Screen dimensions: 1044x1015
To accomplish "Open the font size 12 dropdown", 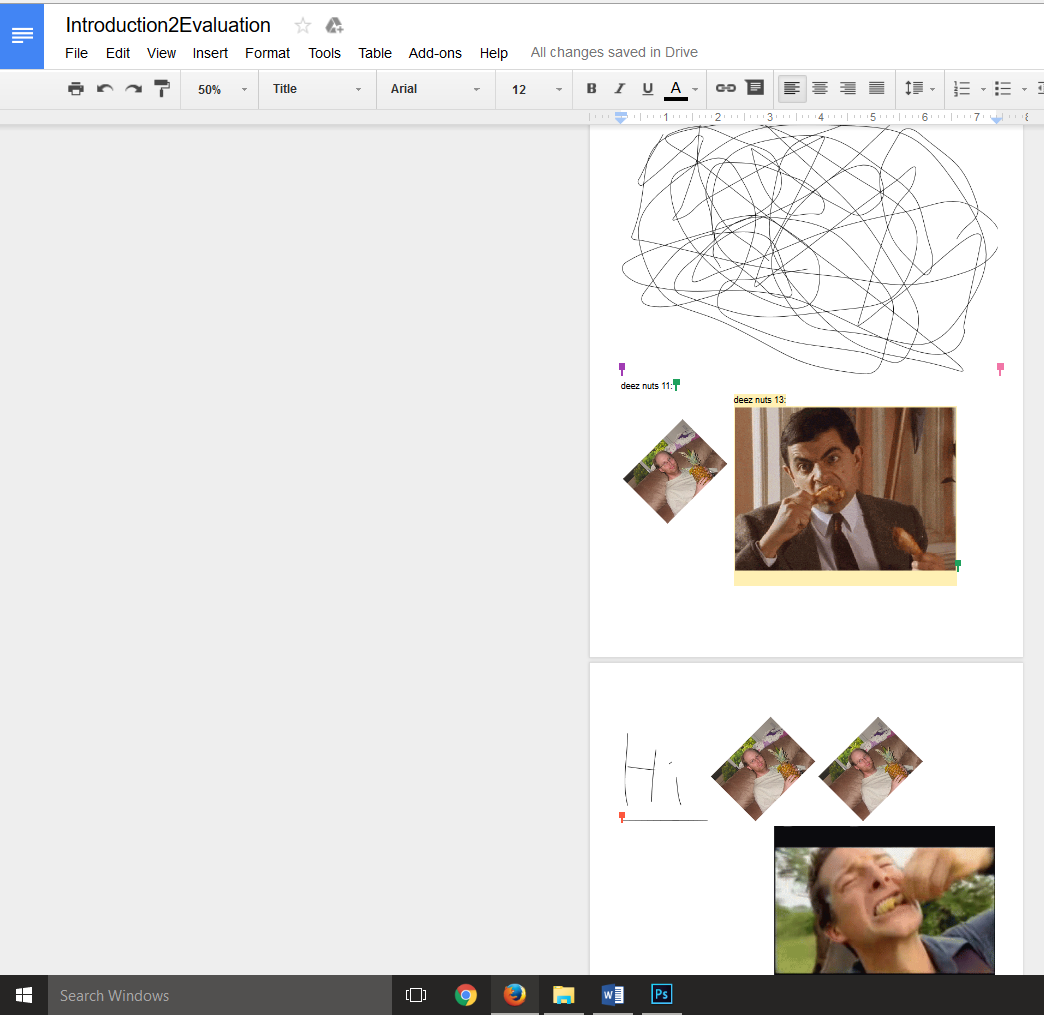I will (537, 89).
